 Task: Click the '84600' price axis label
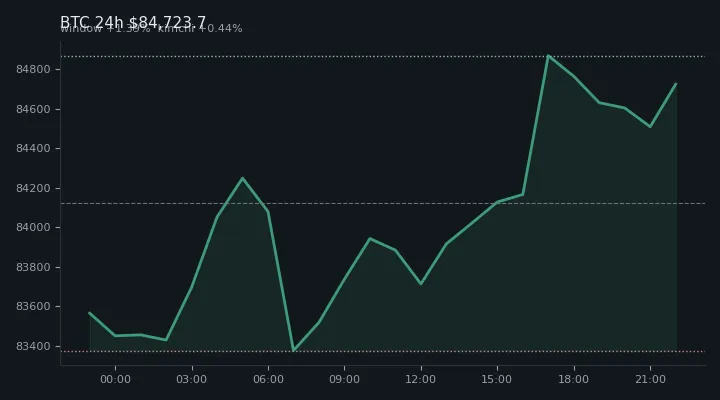[x=33, y=109]
